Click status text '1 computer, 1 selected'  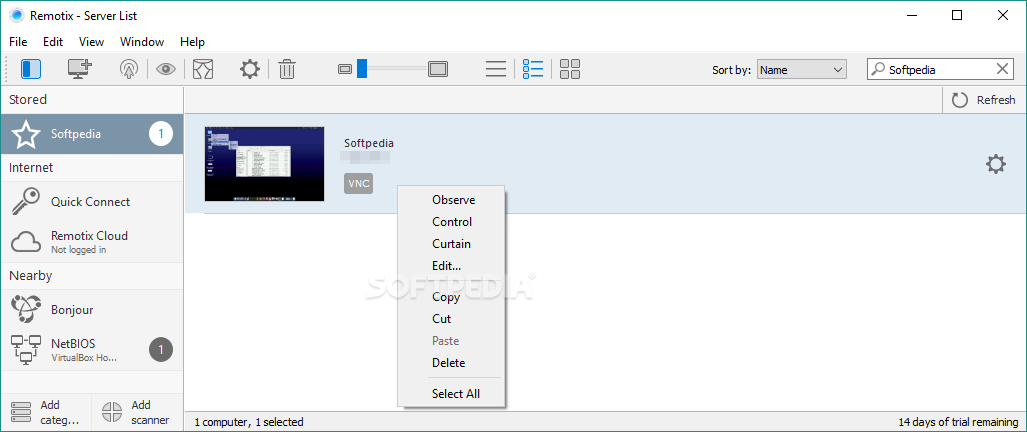tap(249, 422)
